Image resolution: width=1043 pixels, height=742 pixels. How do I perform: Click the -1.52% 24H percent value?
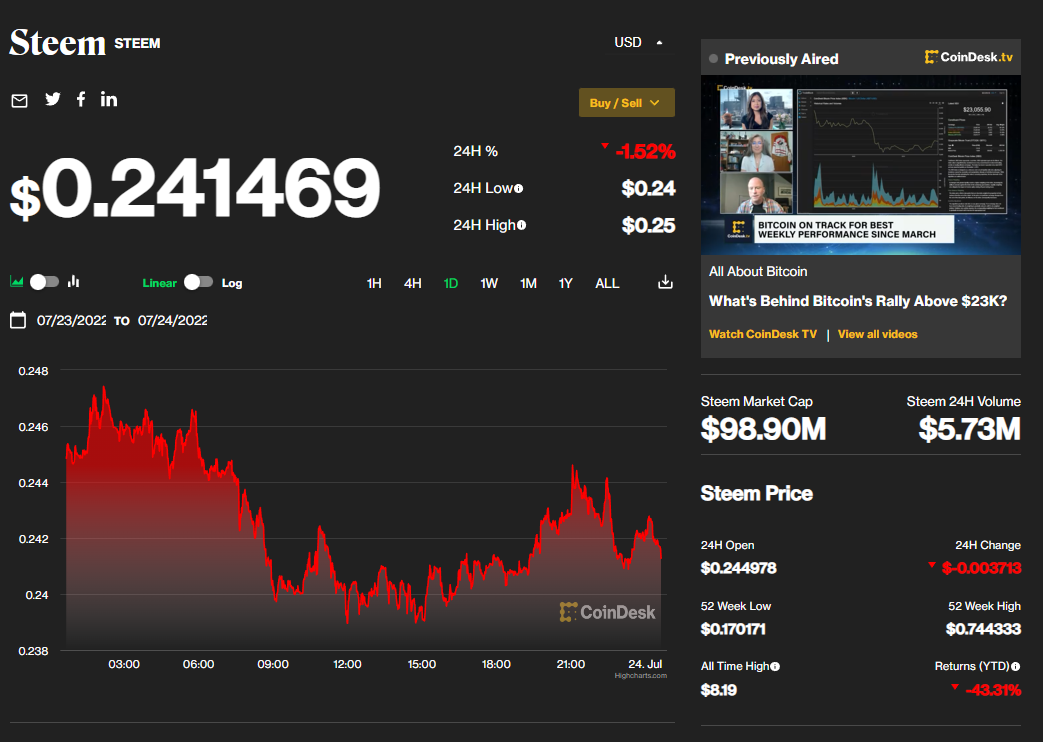[x=645, y=151]
